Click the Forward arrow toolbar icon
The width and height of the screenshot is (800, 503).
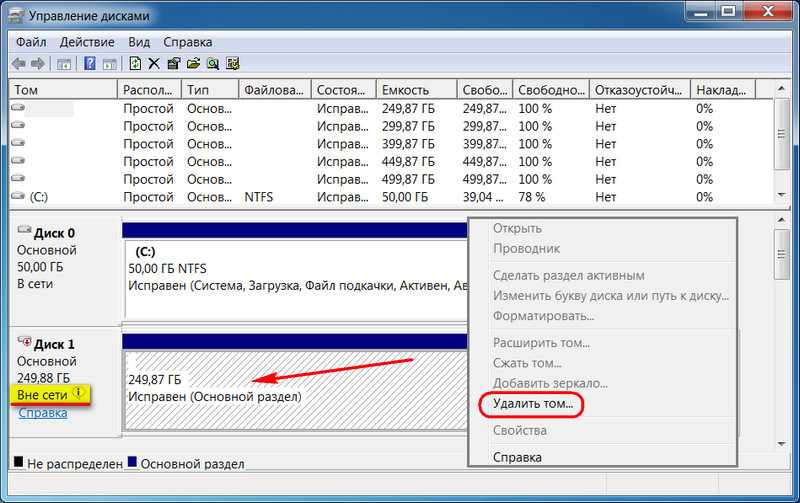click(38, 64)
